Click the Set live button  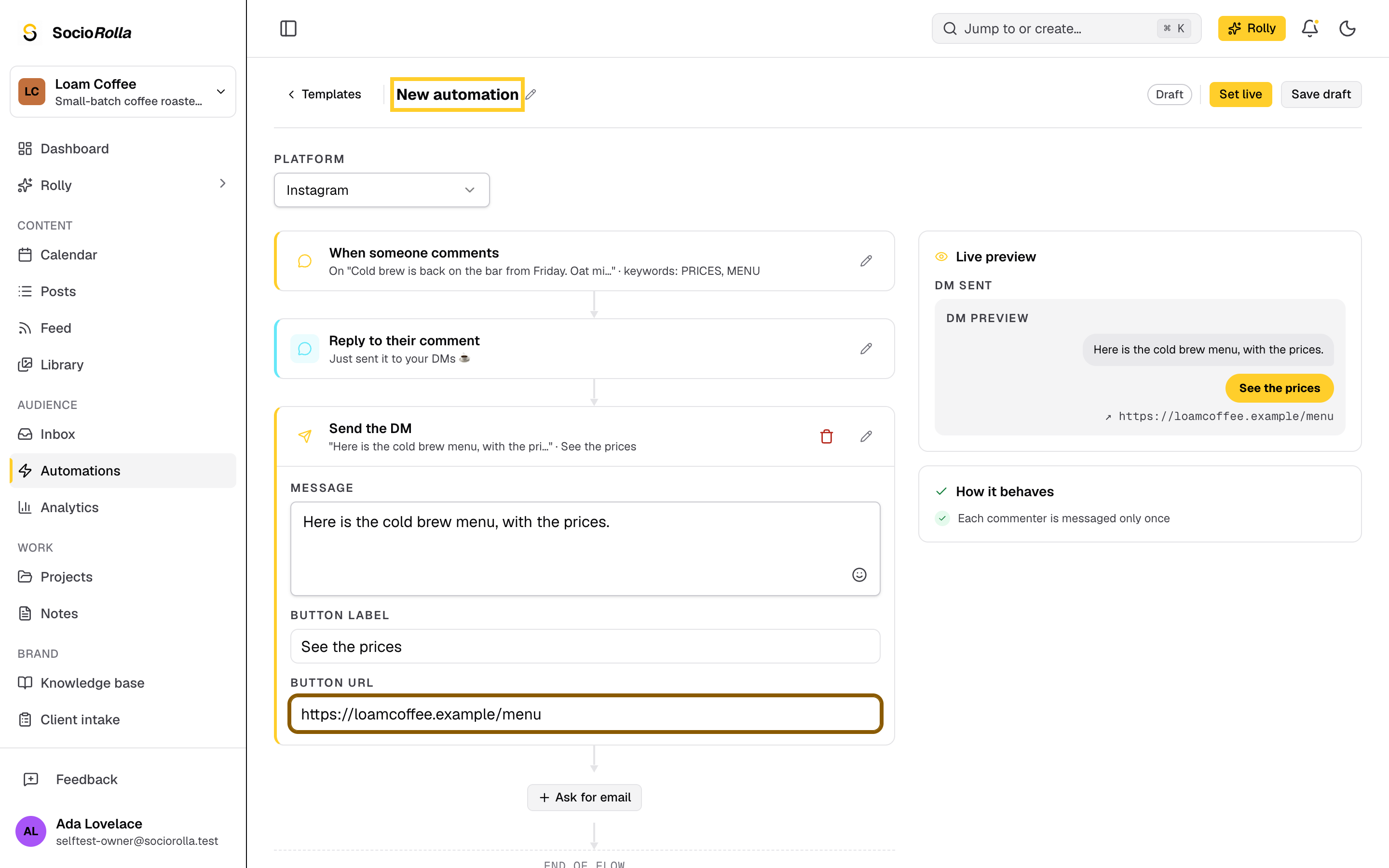[x=1240, y=94]
